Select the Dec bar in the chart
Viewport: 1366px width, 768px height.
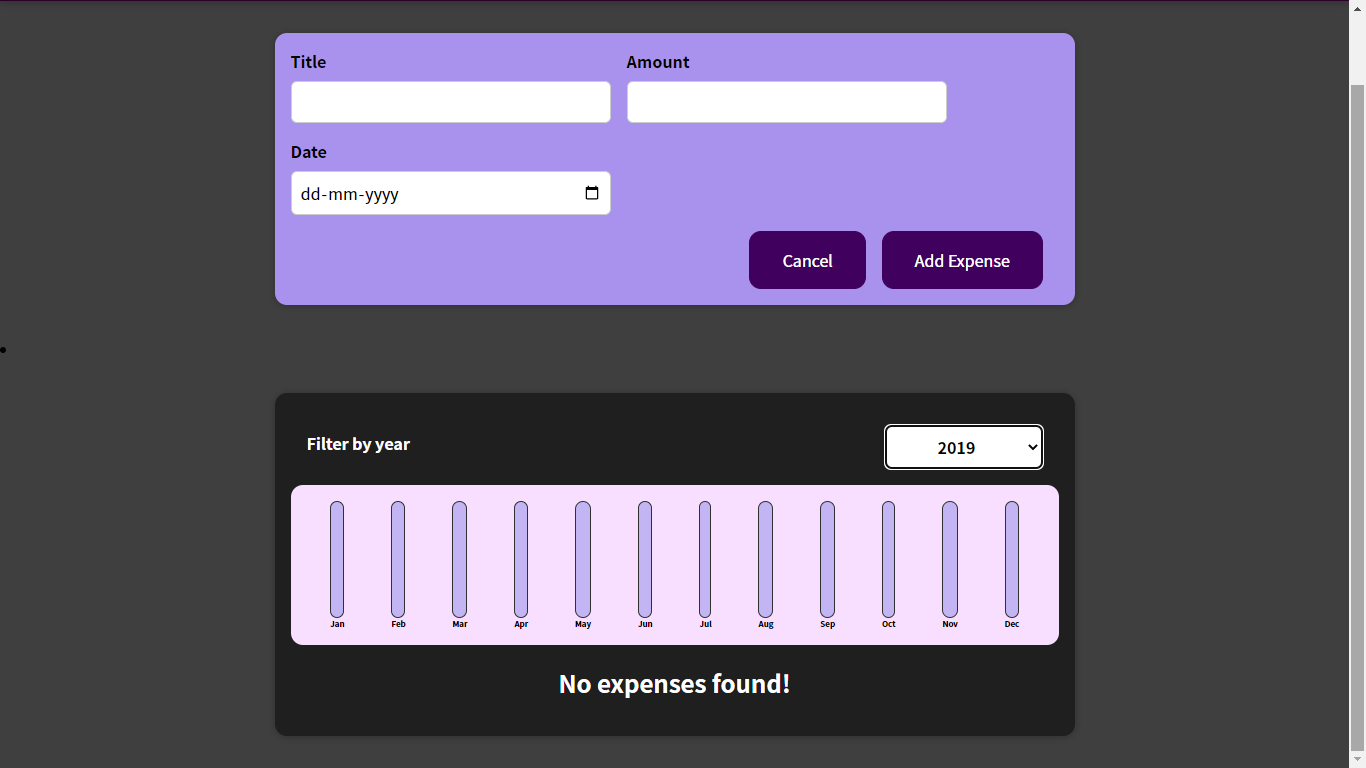tap(1011, 560)
